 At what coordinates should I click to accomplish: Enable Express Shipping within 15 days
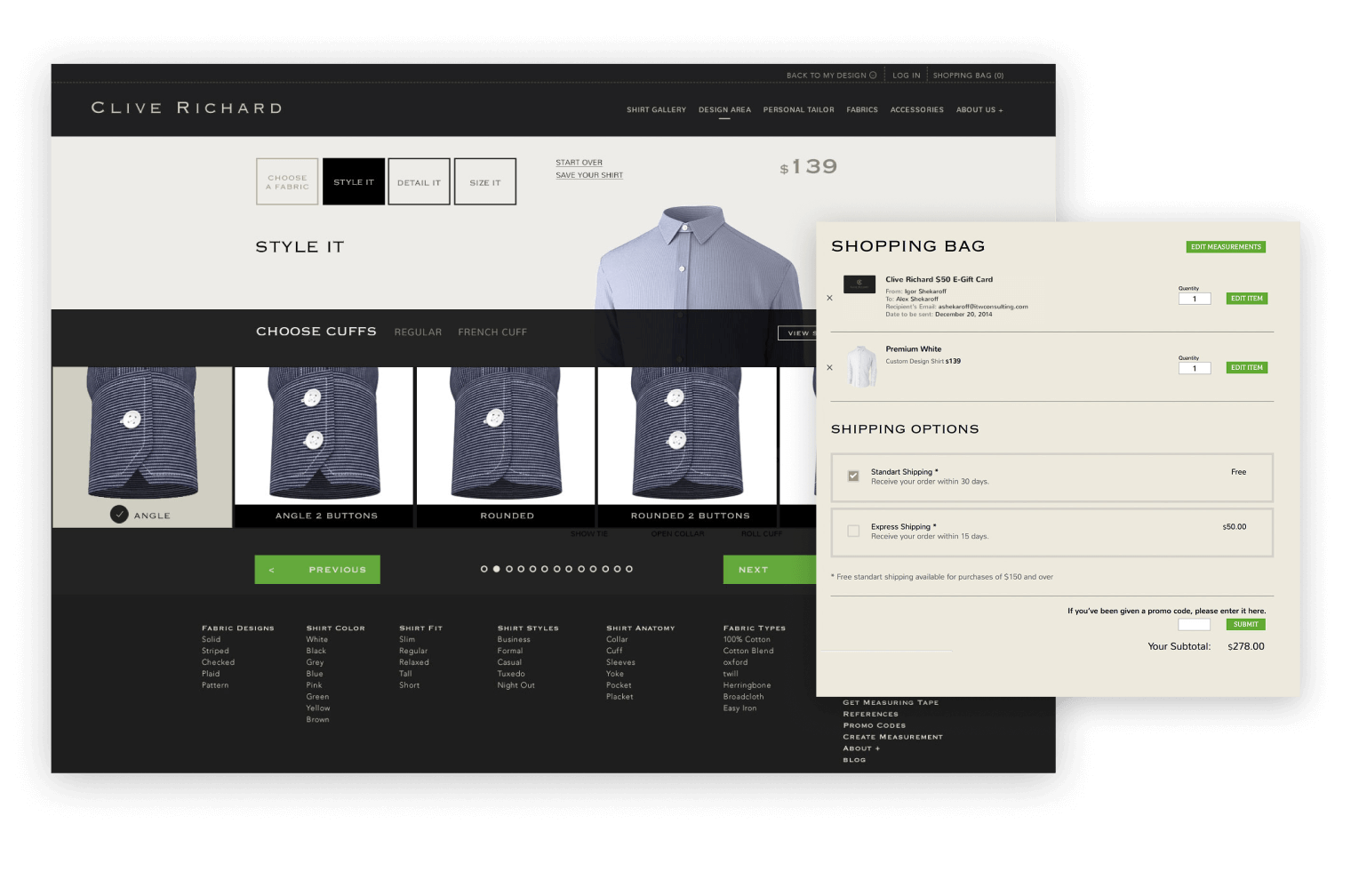pos(852,531)
